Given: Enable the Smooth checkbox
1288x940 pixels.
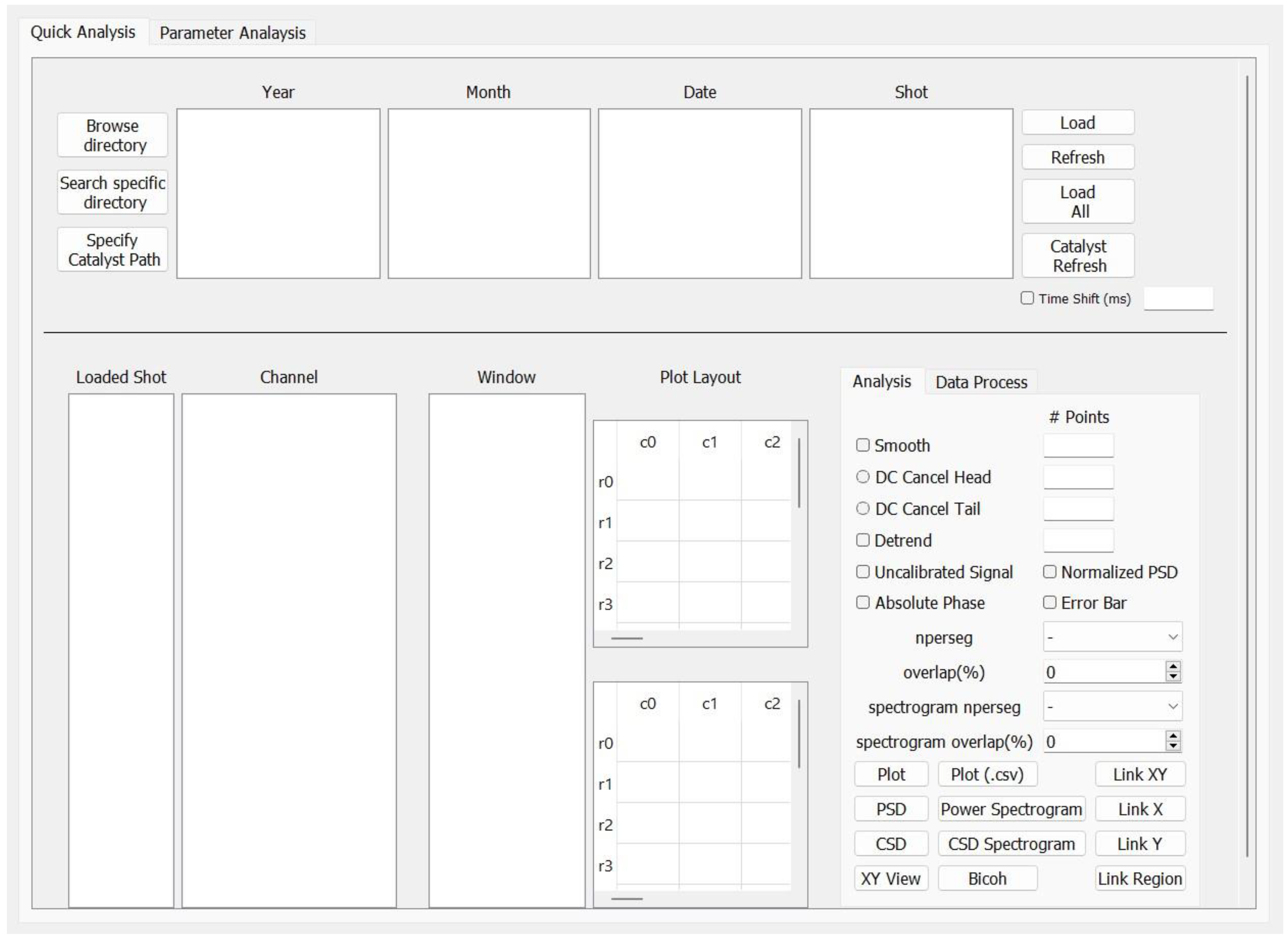Looking at the screenshot, I should pyautogui.click(x=862, y=445).
